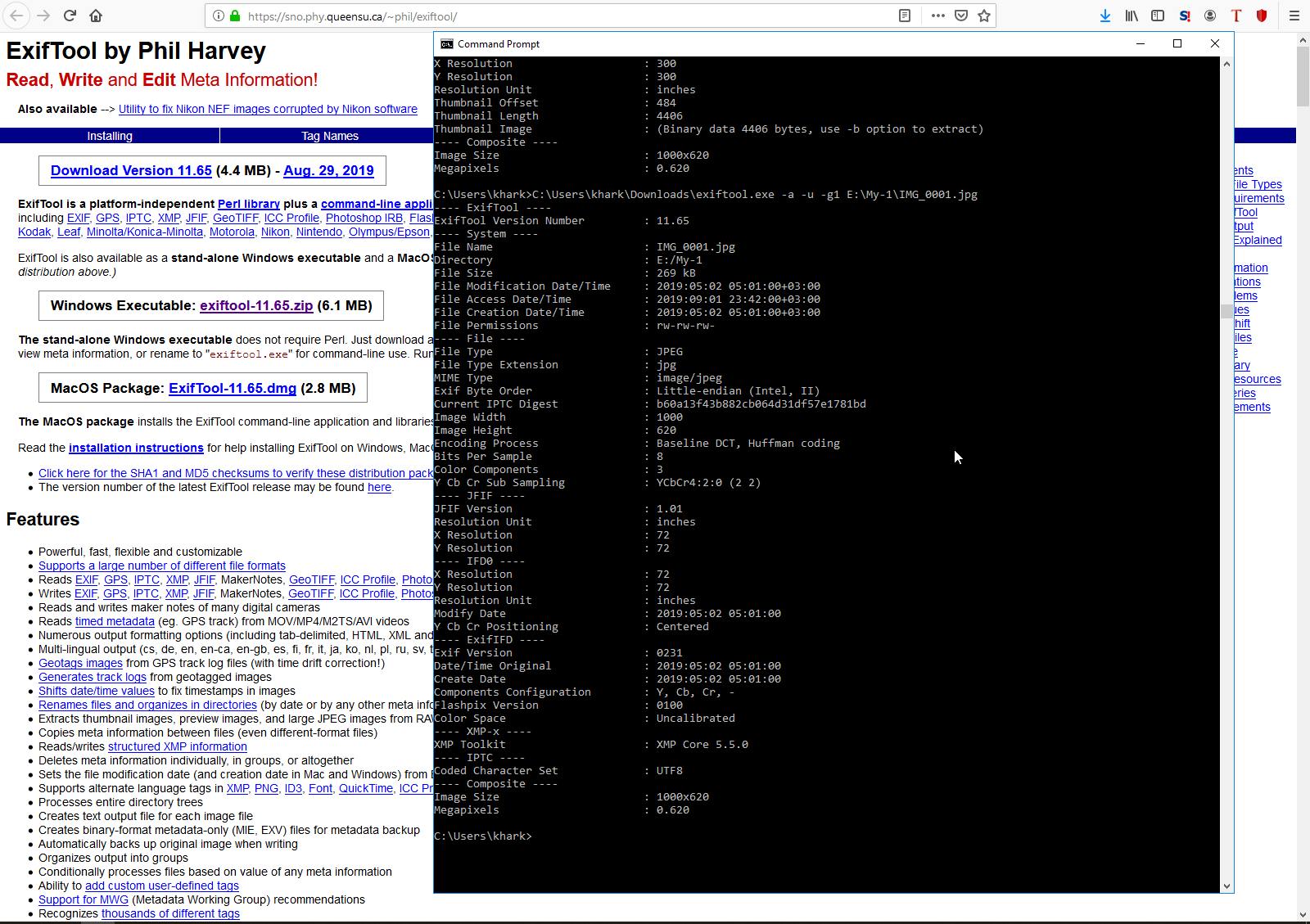Open the red shield extension
Viewport: 1310px width, 924px height.
point(1262,16)
